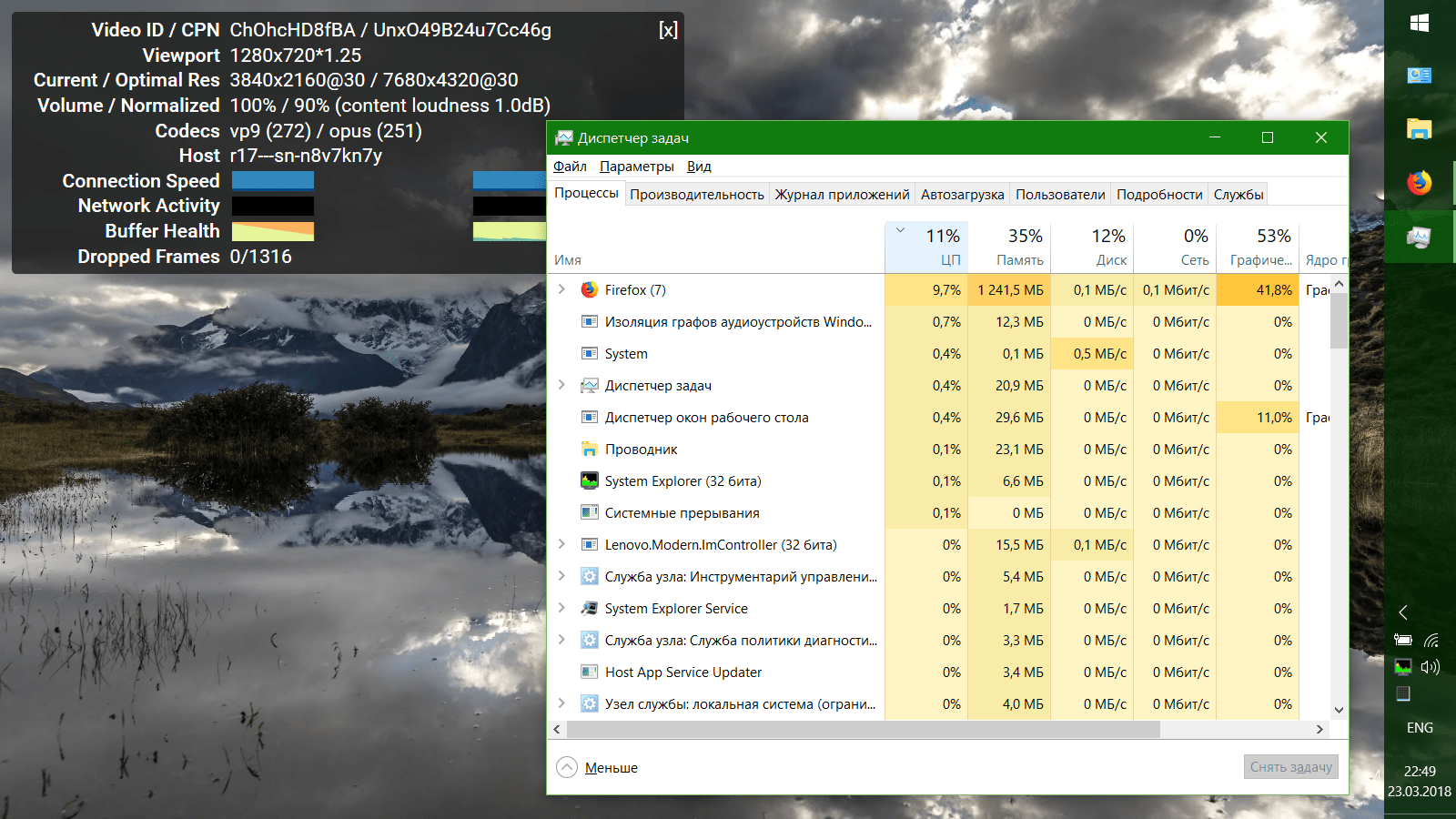Open File Explorer from the taskbar
Image resolution: width=1456 pixels, height=819 pixels.
tap(1419, 129)
